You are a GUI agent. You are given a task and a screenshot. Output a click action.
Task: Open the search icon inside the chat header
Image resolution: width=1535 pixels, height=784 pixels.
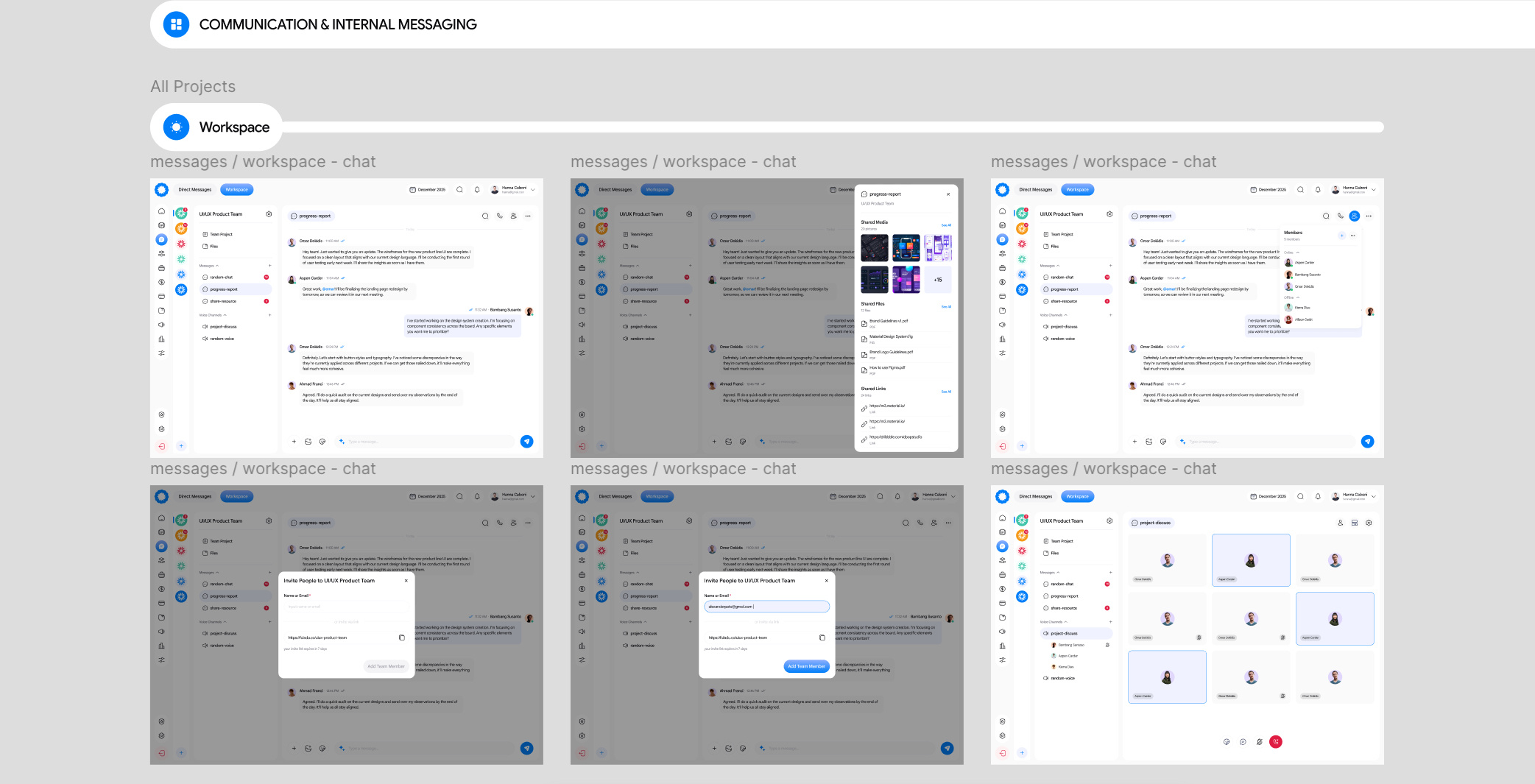[x=484, y=216]
